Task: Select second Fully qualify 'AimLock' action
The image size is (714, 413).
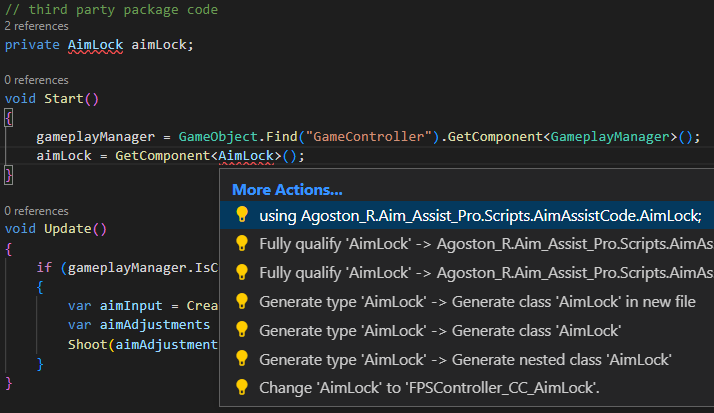Action: coord(467,273)
